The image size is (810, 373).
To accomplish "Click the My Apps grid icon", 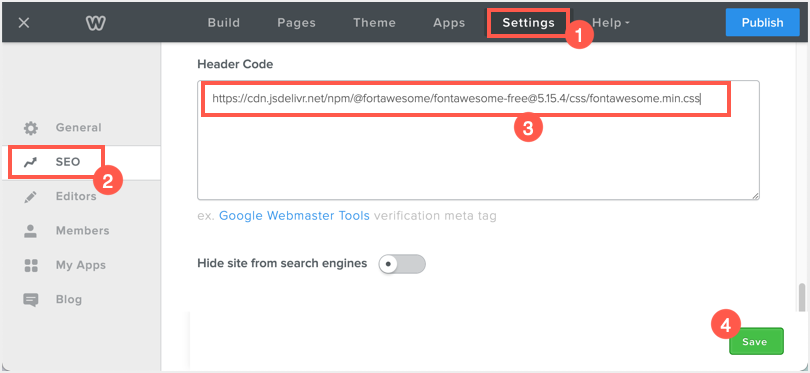I will click(31, 266).
